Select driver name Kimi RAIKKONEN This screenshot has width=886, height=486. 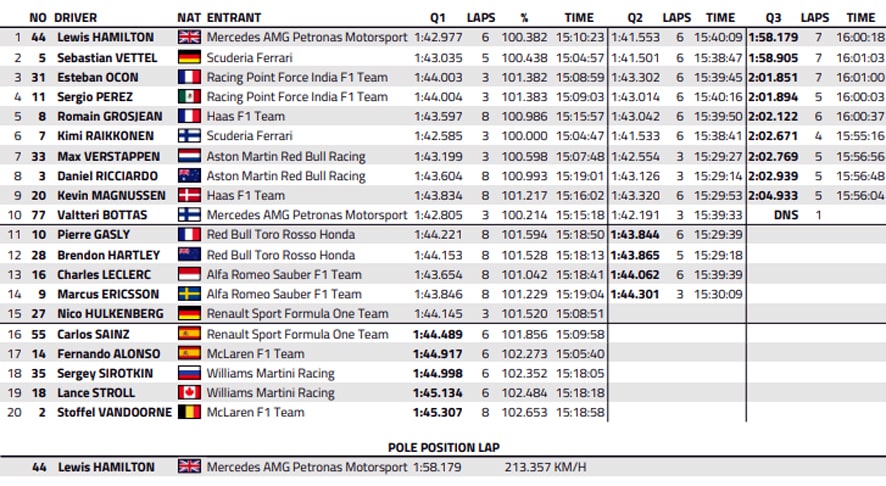coord(105,136)
